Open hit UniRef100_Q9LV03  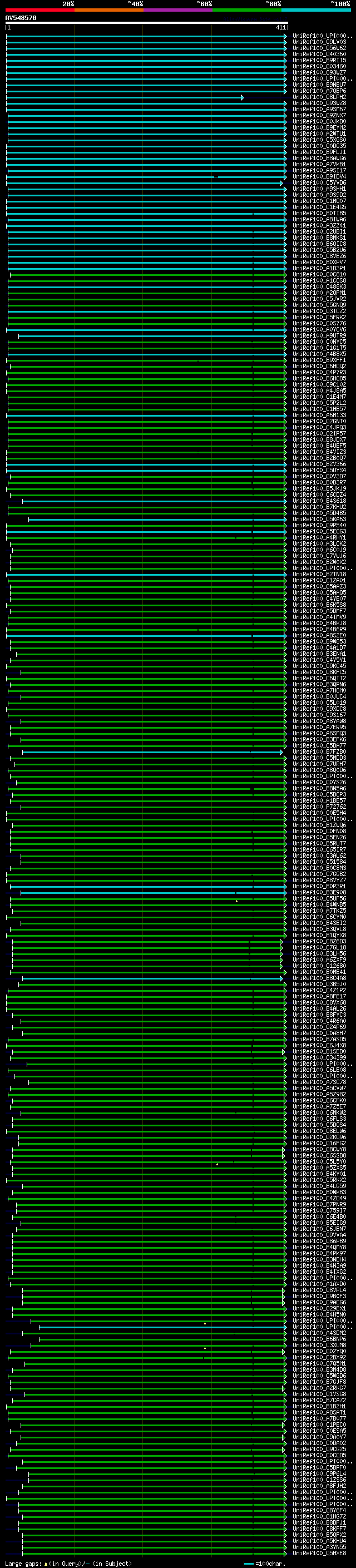(x=319, y=43)
